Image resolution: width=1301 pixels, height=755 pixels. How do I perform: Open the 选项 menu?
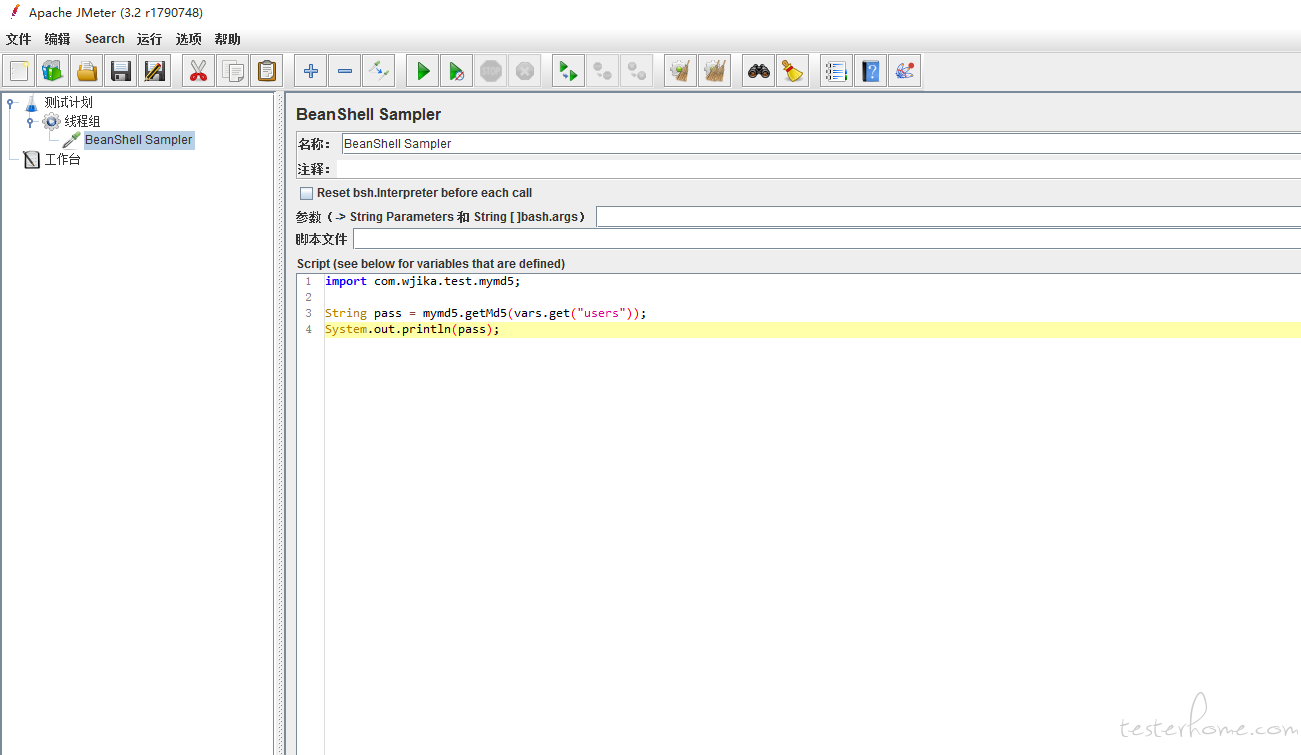(189, 39)
